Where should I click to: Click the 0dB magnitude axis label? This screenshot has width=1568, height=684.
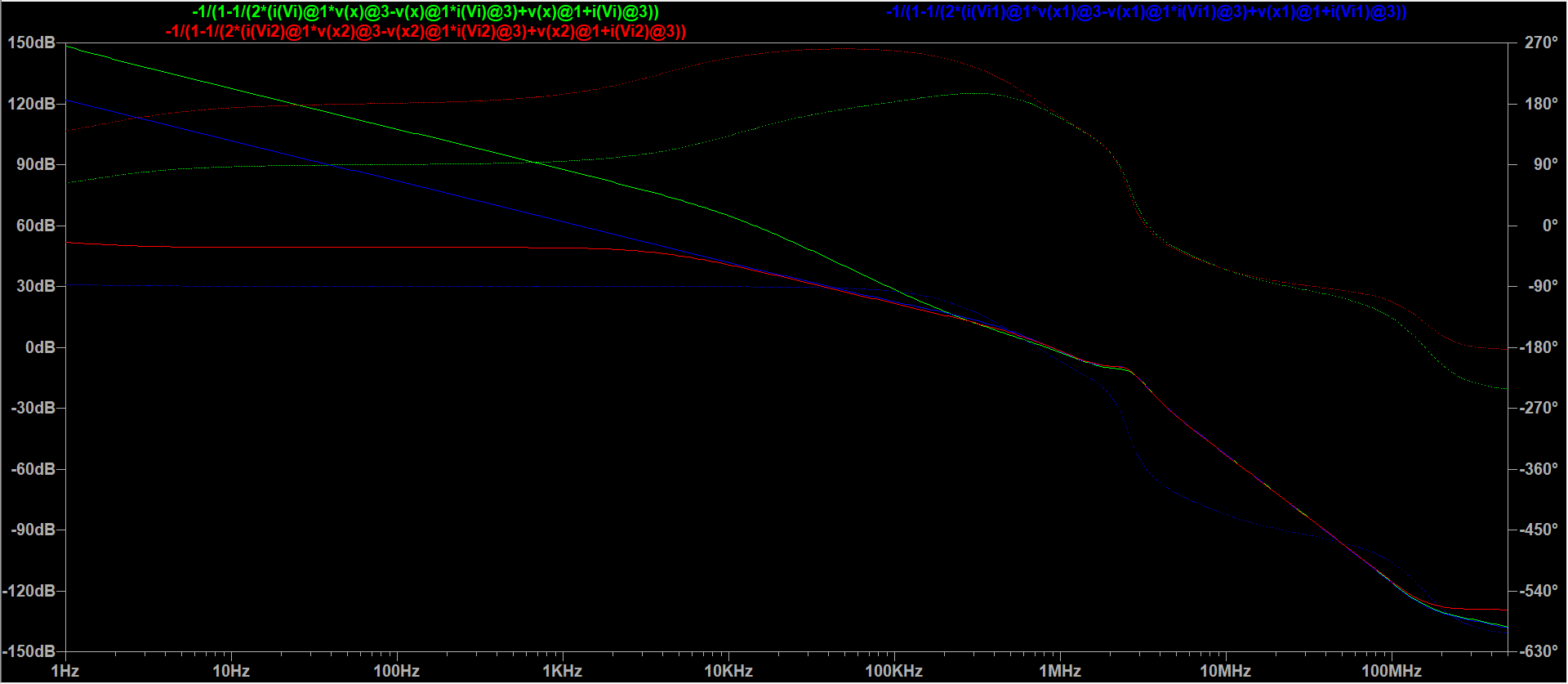click(40, 347)
